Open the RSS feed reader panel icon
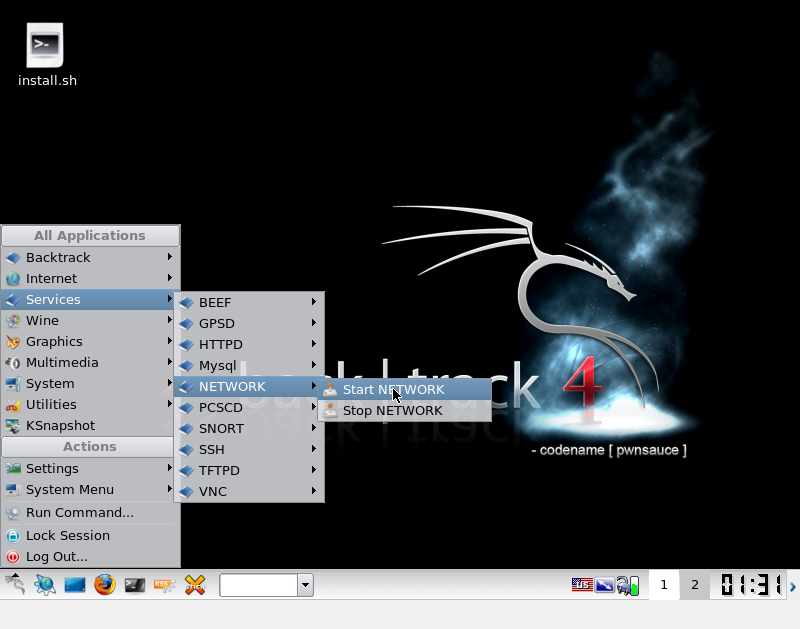This screenshot has width=800, height=629. click(164, 585)
